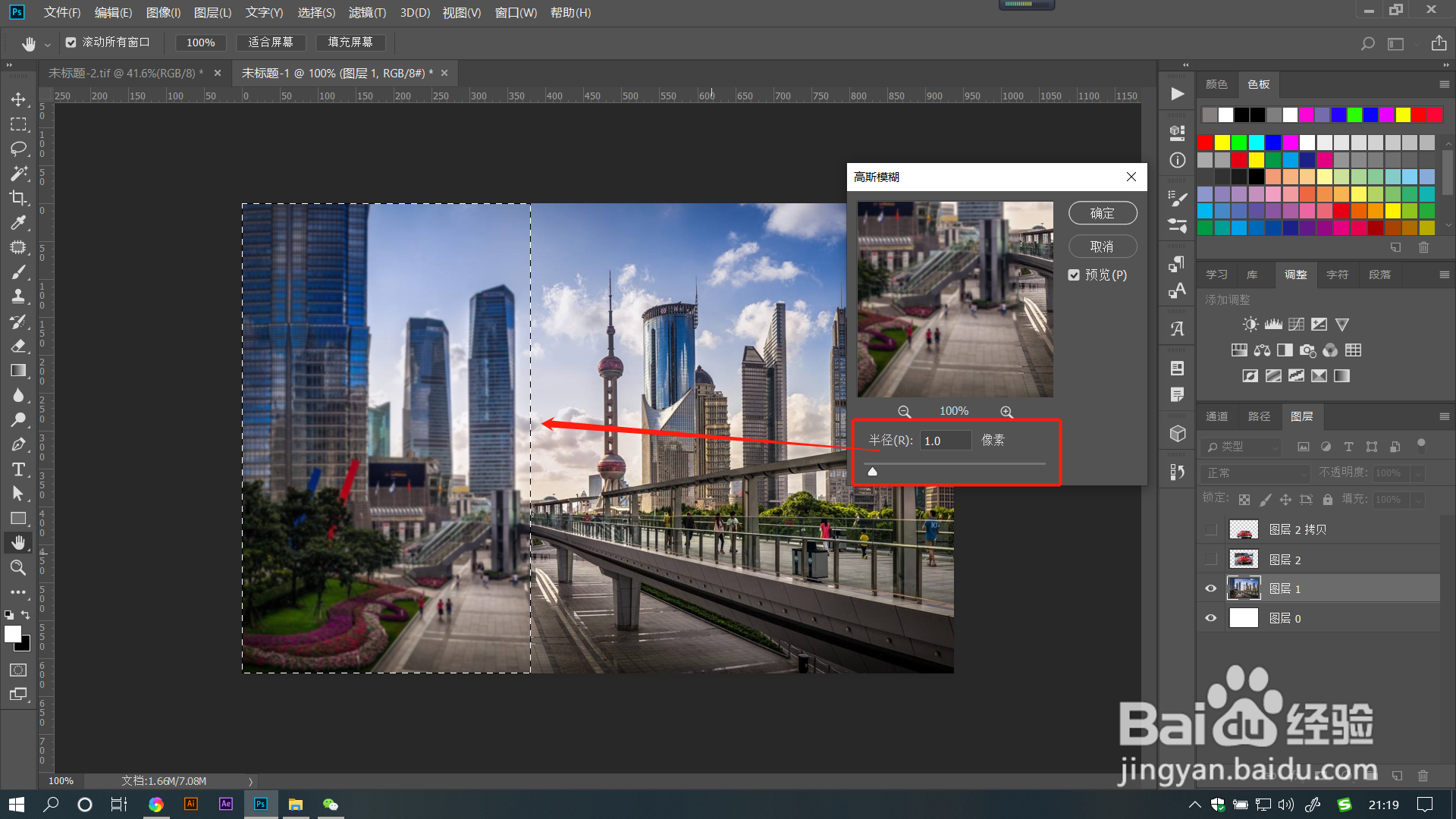This screenshot has height=819, width=1456.
Task: Hide Layer 1 with eye icon
Action: tap(1210, 589)
